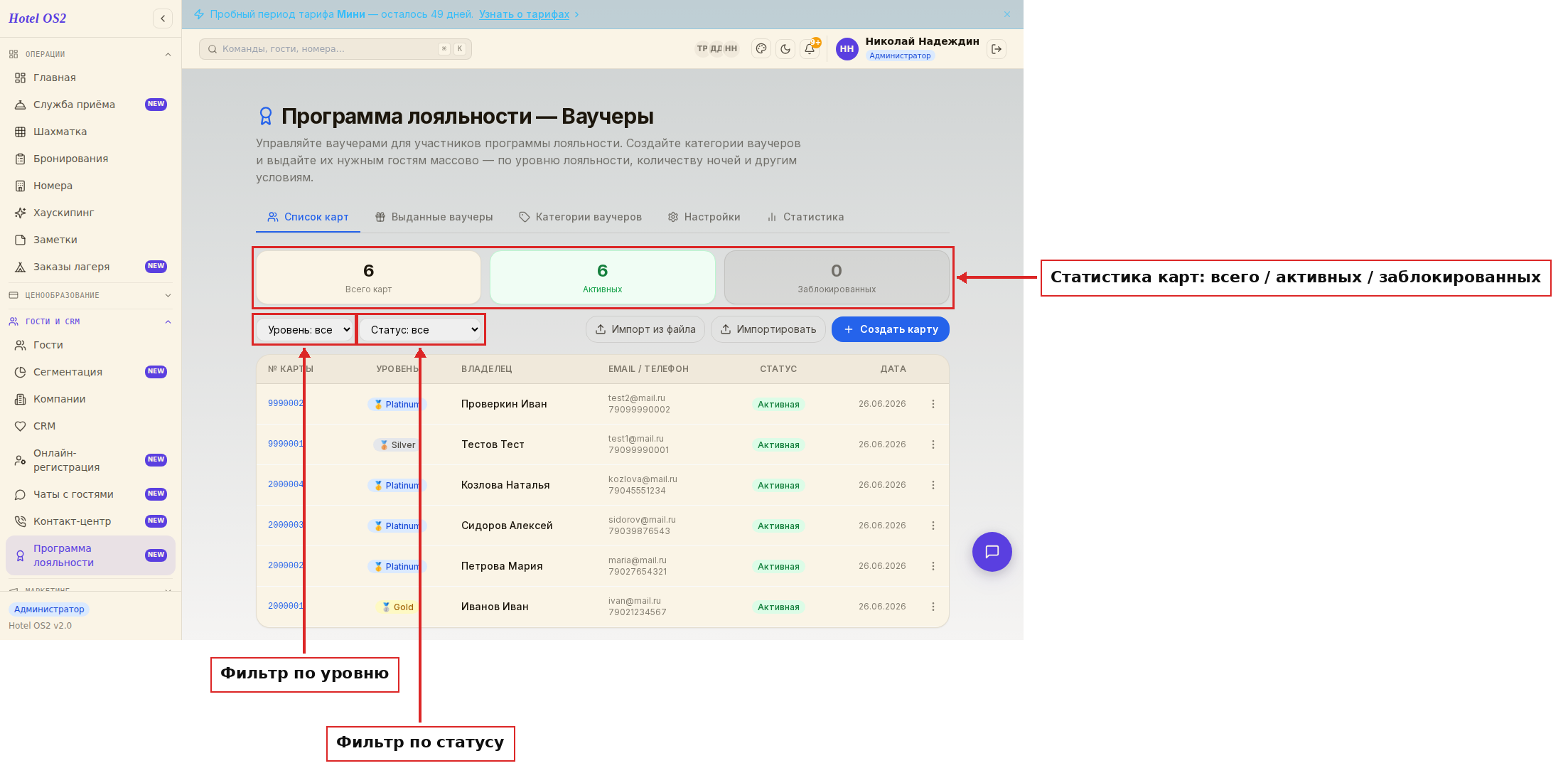Screen dimensions: 1568x778
Task: Open Бронирования section
Action: point(90,159)
